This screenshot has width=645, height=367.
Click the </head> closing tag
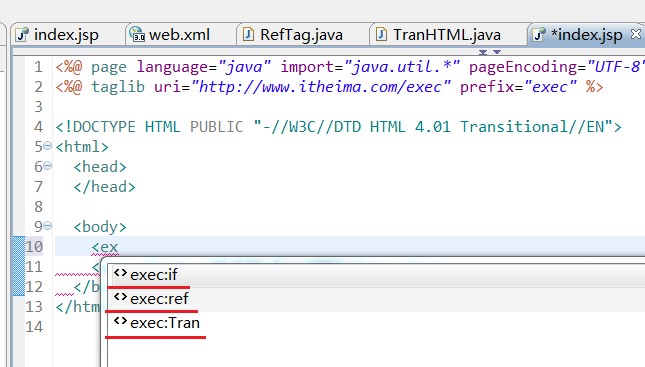[104, 187]
